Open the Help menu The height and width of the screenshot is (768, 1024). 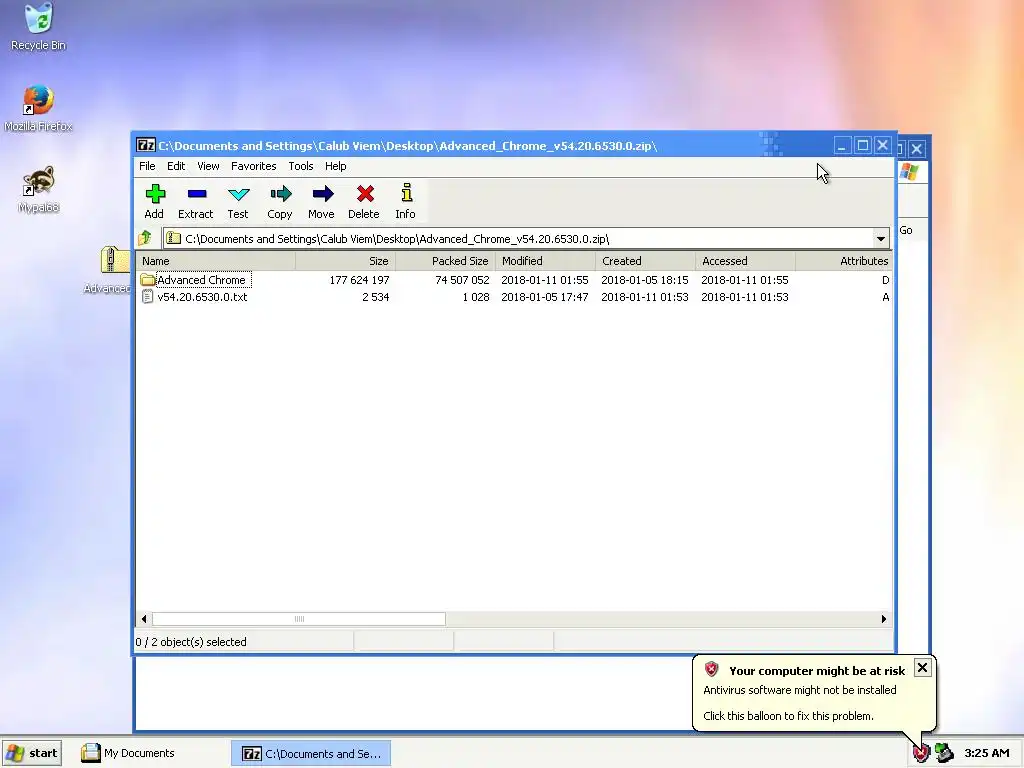[336, 166]
